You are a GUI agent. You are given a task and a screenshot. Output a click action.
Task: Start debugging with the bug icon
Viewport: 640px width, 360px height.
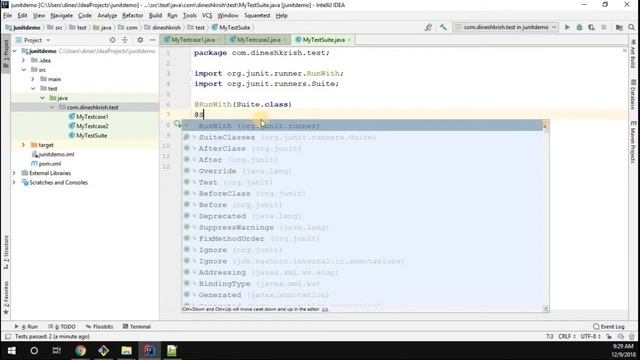point(579,27)
